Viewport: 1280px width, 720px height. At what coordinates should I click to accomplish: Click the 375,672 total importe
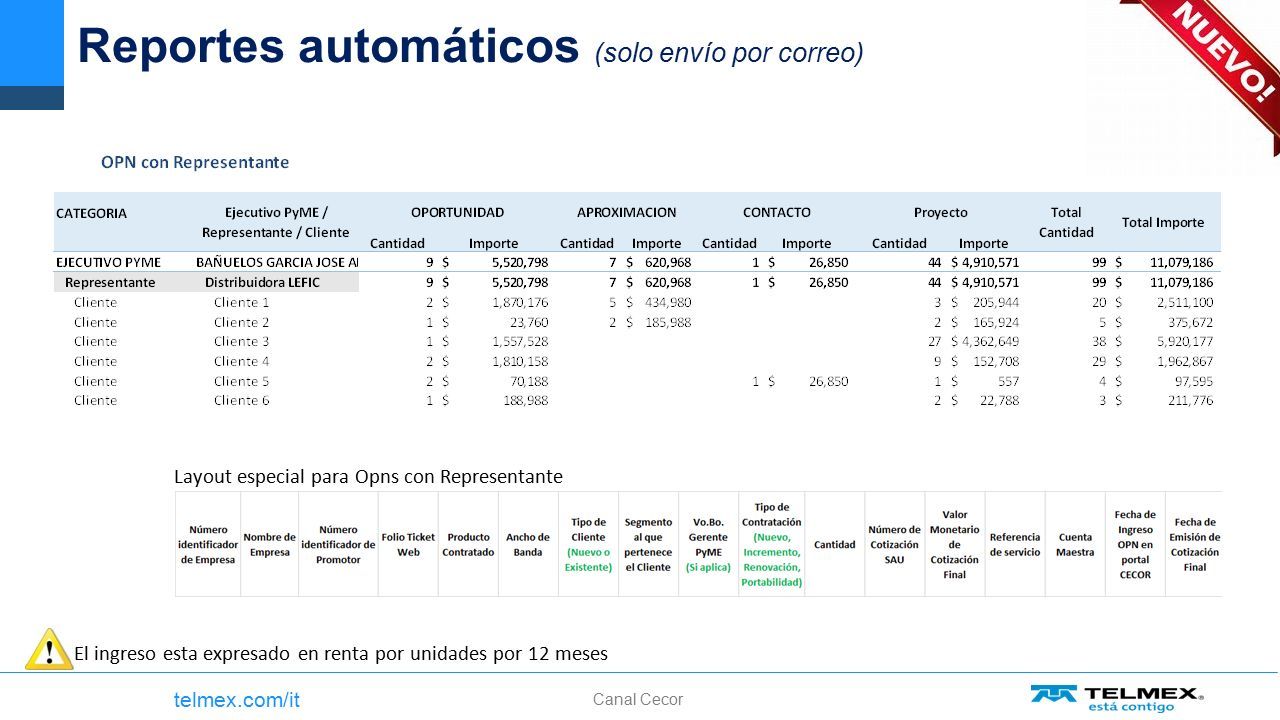coord(1189,322)
